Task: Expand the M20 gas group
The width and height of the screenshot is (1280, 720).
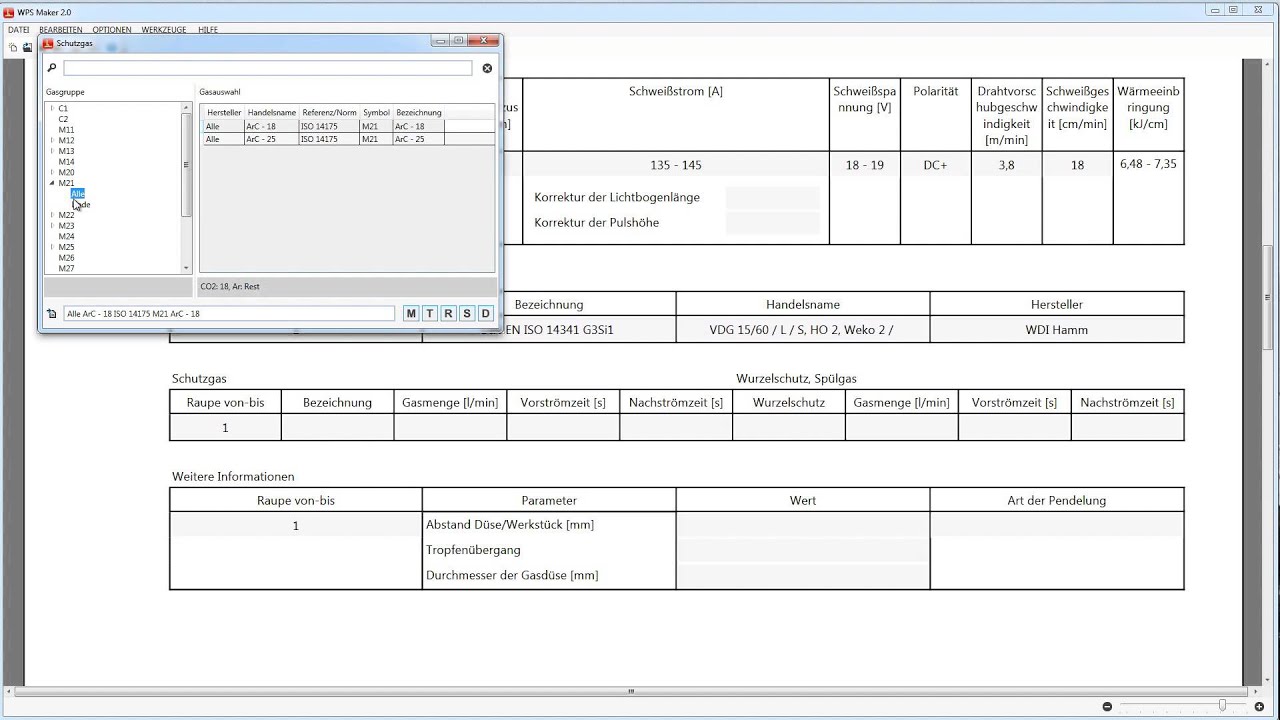Action: coord(52,172)
